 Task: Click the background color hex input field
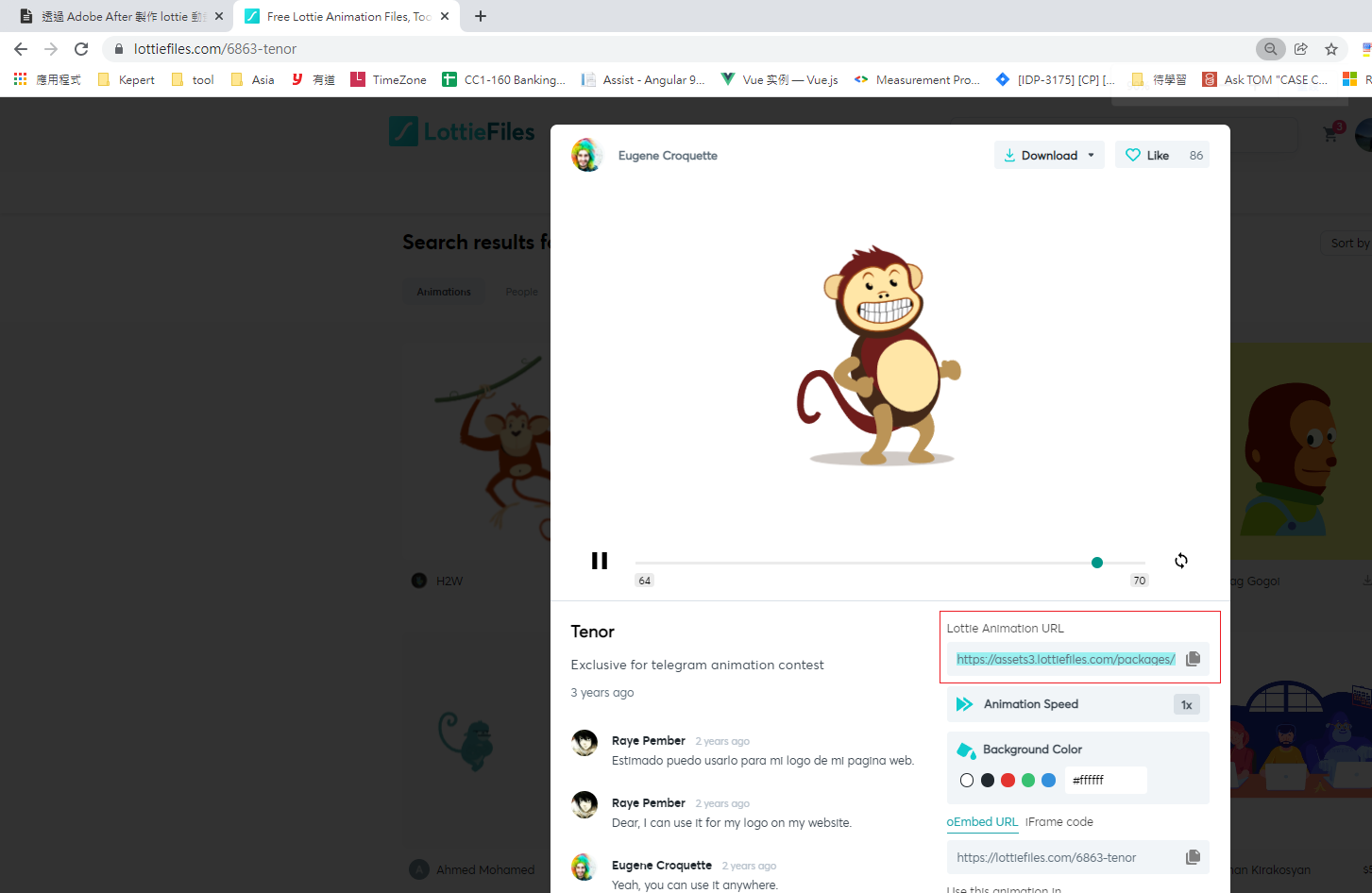[1105, 781]
